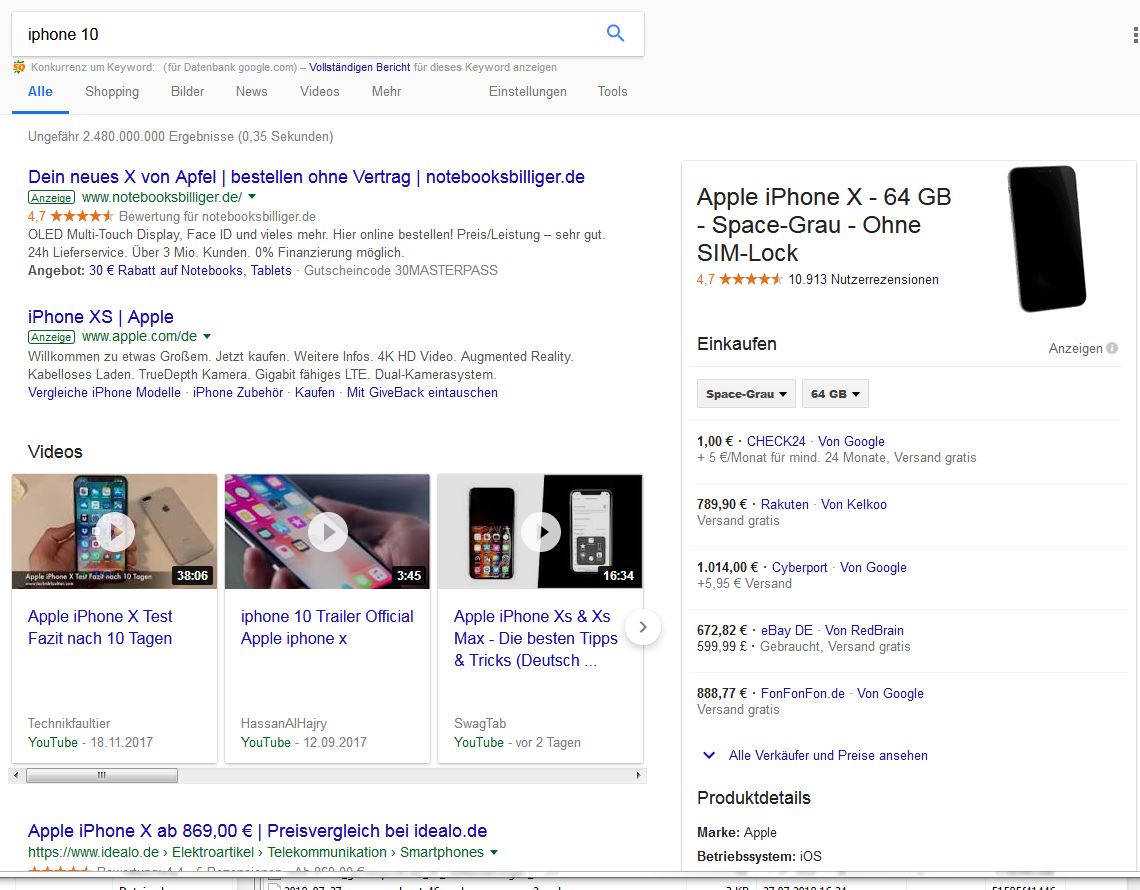
Task: Open the eBay DE seller offer
Action: (x=787, y=630)
